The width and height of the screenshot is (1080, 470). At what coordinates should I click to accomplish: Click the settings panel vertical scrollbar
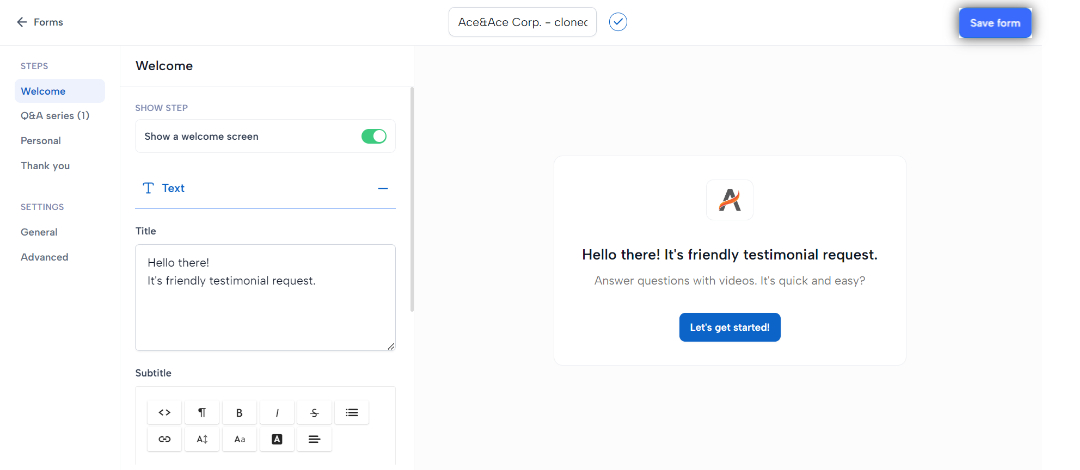coord(413,198)
